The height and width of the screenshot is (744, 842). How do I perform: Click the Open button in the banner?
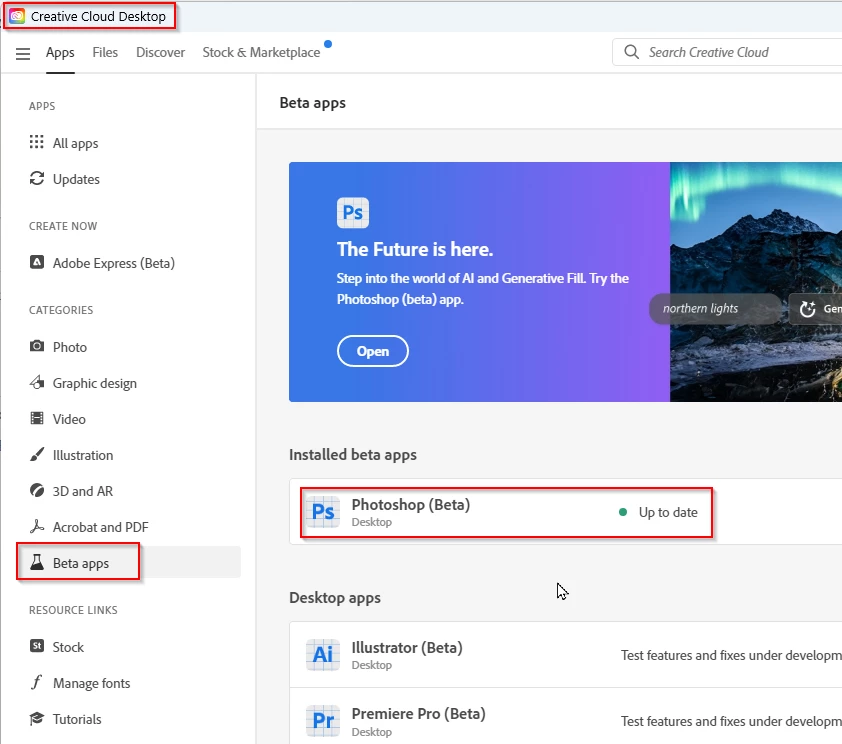(373, 351)
